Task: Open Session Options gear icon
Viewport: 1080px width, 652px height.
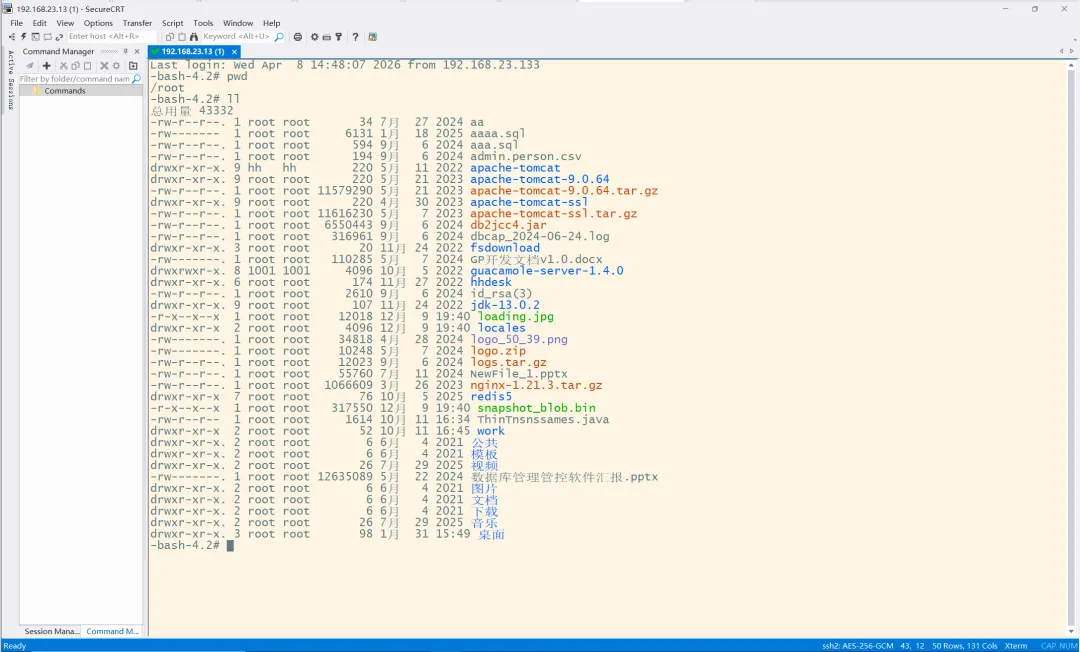Action: 315,37
